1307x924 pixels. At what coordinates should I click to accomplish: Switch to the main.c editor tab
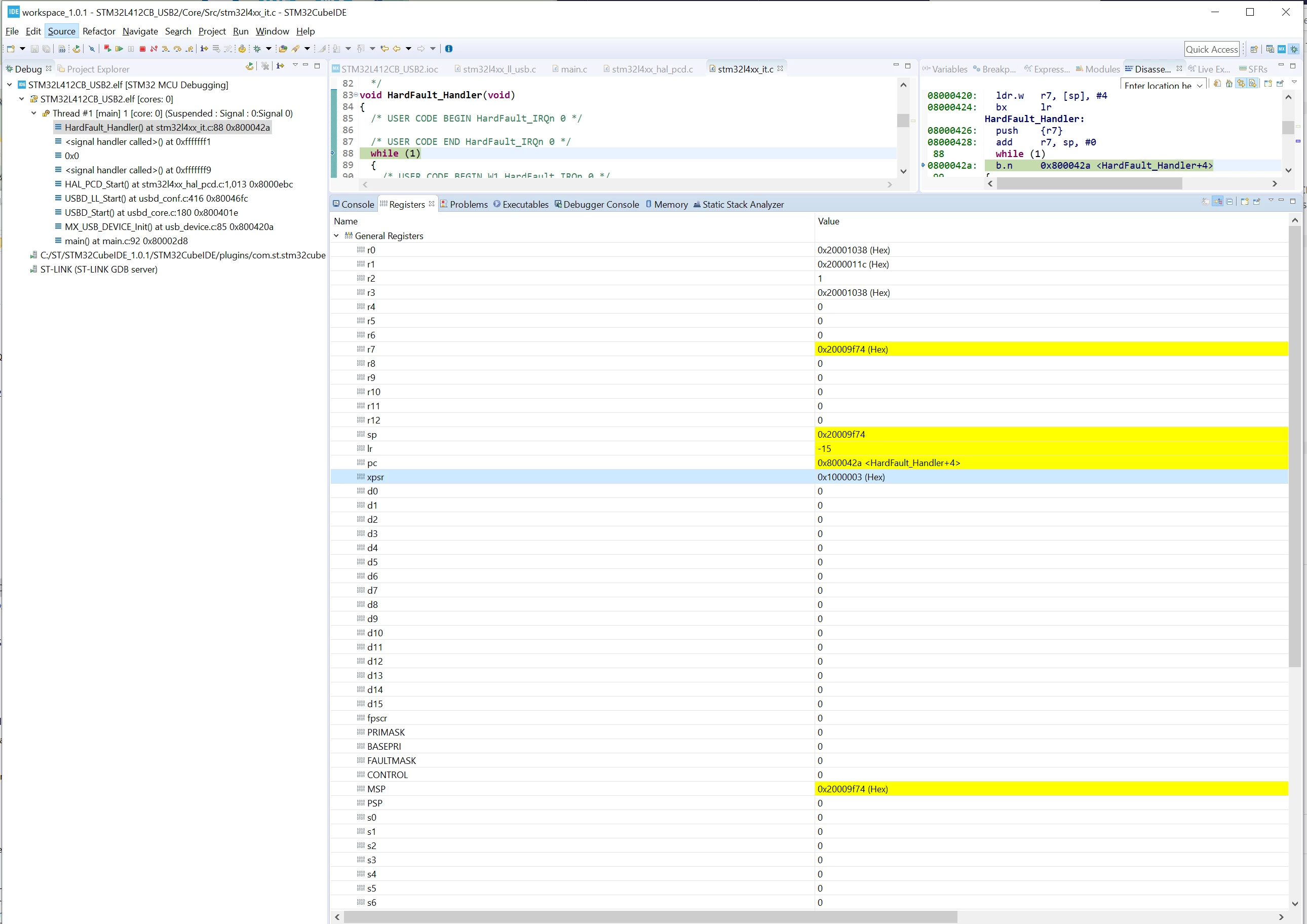point(569,69)
